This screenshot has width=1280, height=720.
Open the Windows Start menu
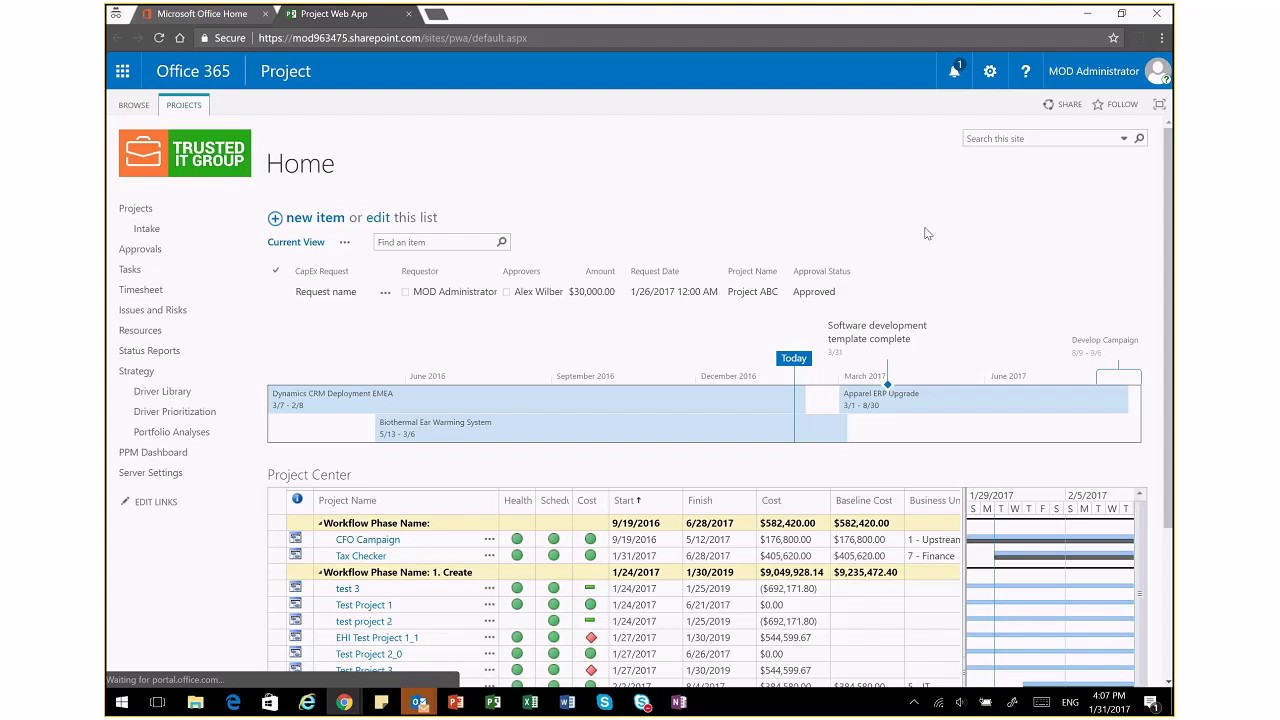coord(121,703)
